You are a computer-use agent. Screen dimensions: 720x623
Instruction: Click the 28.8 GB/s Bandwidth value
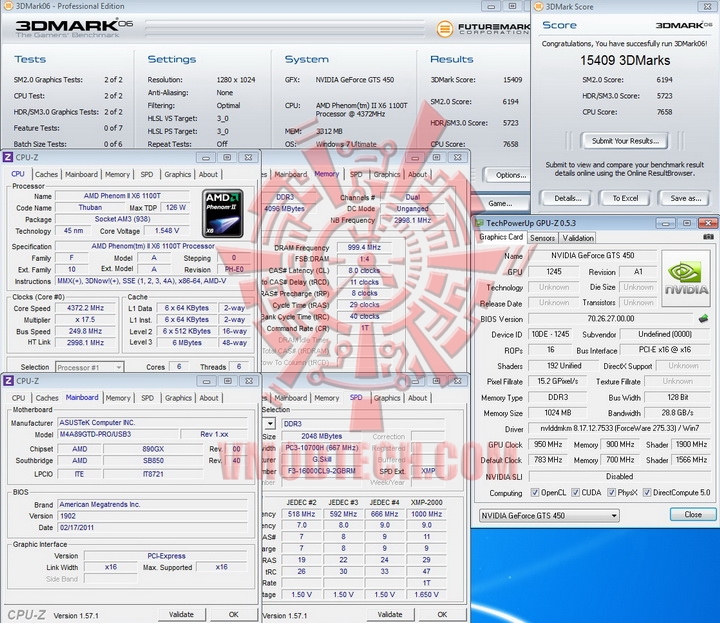(677, 413)
